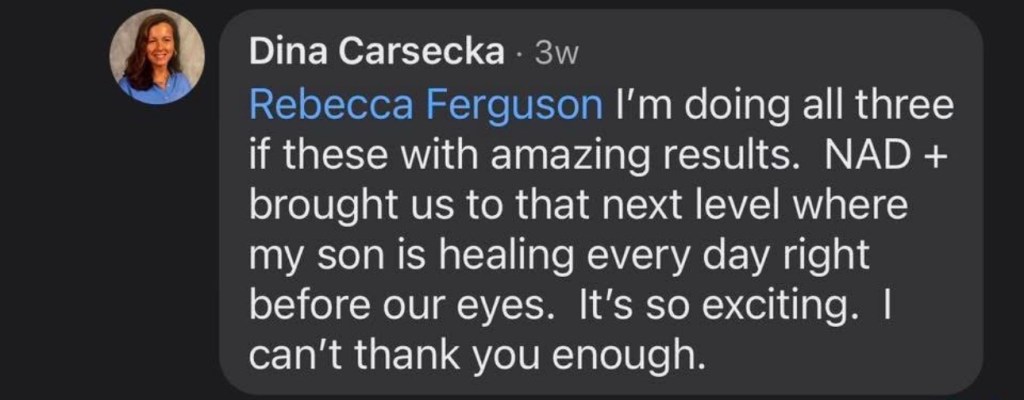The height and width of the screenshot is (400, 1024).
Task: Click the 3w comment timestamp
Action: point(557,54)
